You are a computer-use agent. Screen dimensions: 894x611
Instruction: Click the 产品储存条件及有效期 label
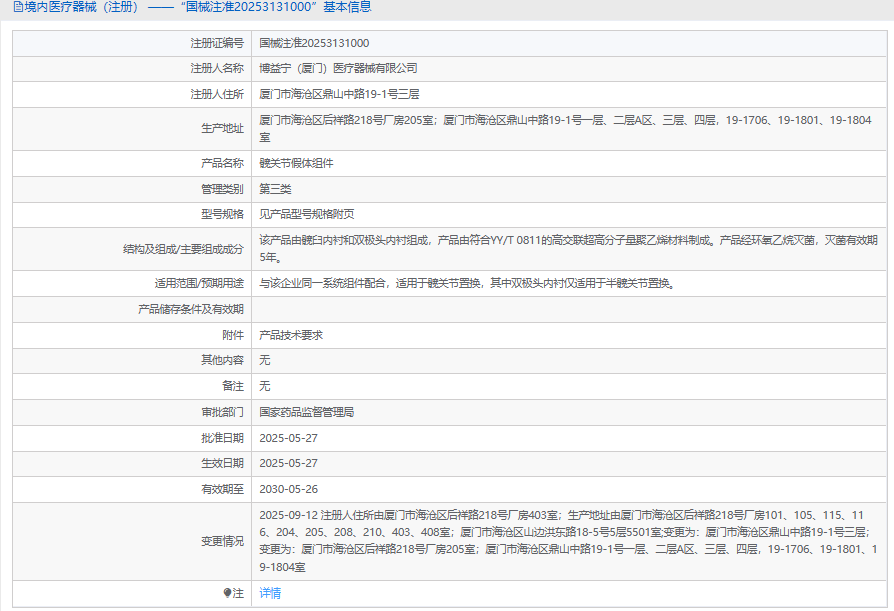(x=191, y=309)
